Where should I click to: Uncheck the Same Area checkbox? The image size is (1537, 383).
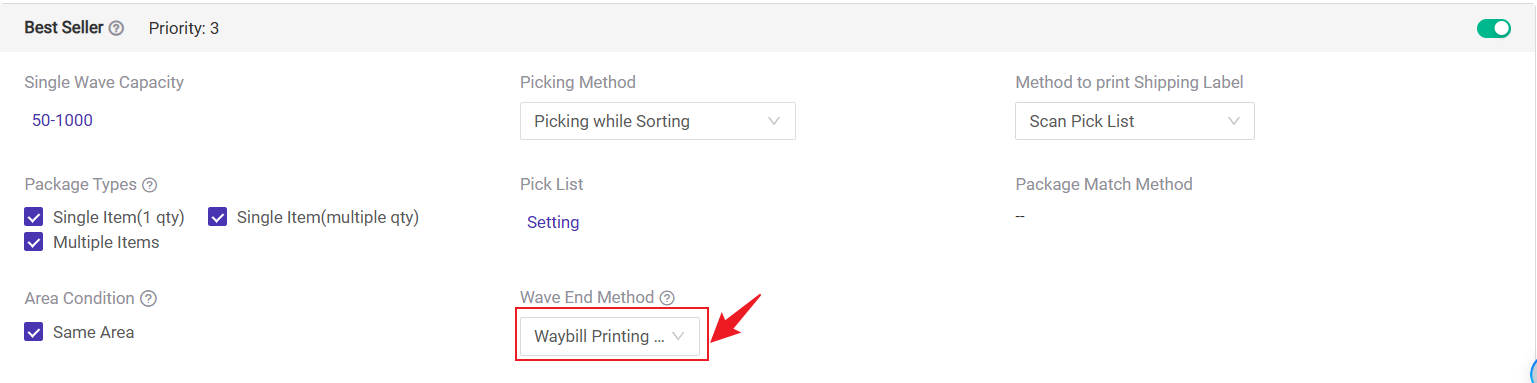click(x=34, y=332)
